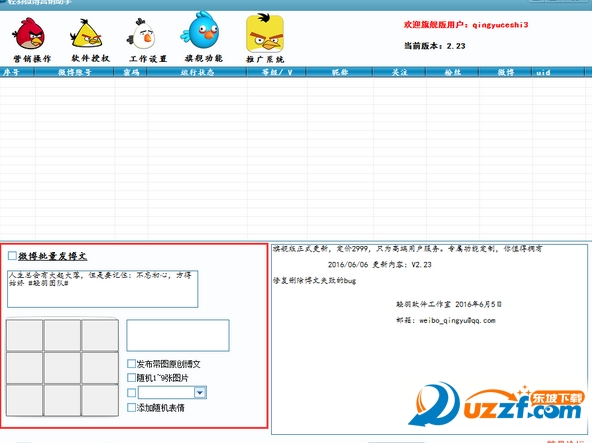Click the 修复删除博文失败的bug line

(x=314, y=281)
